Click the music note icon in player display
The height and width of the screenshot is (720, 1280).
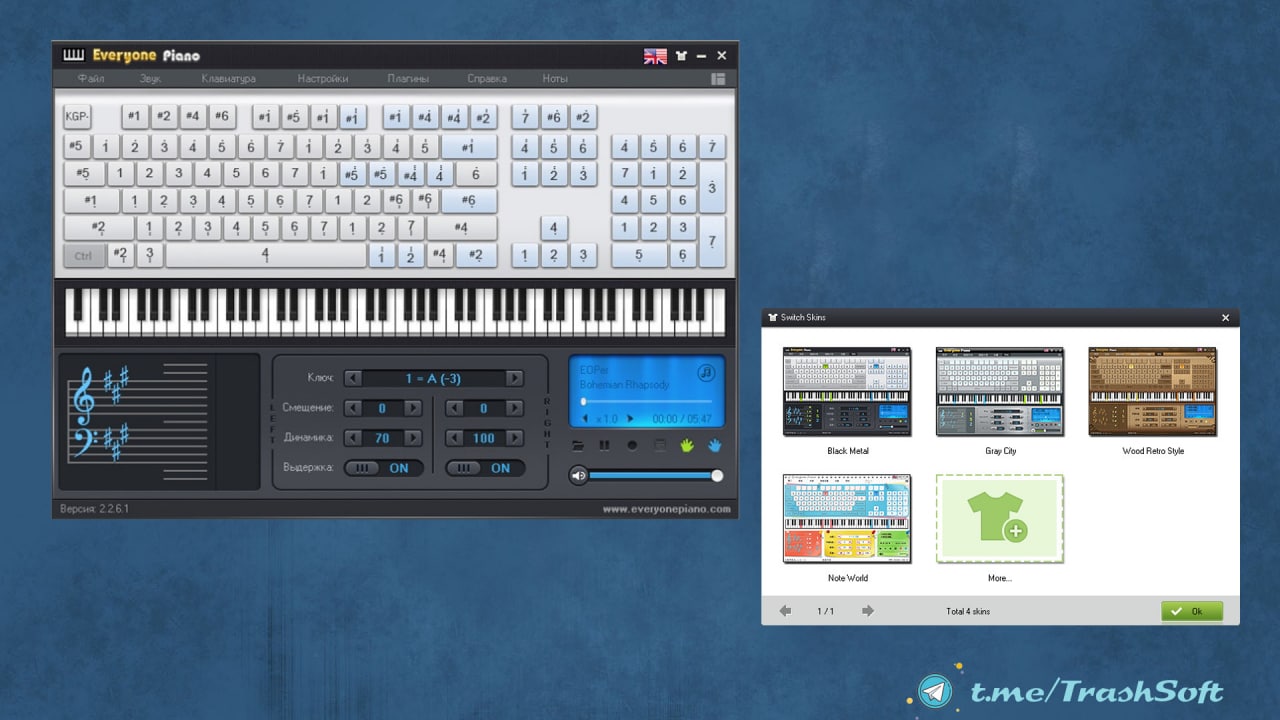pos(706,372)
